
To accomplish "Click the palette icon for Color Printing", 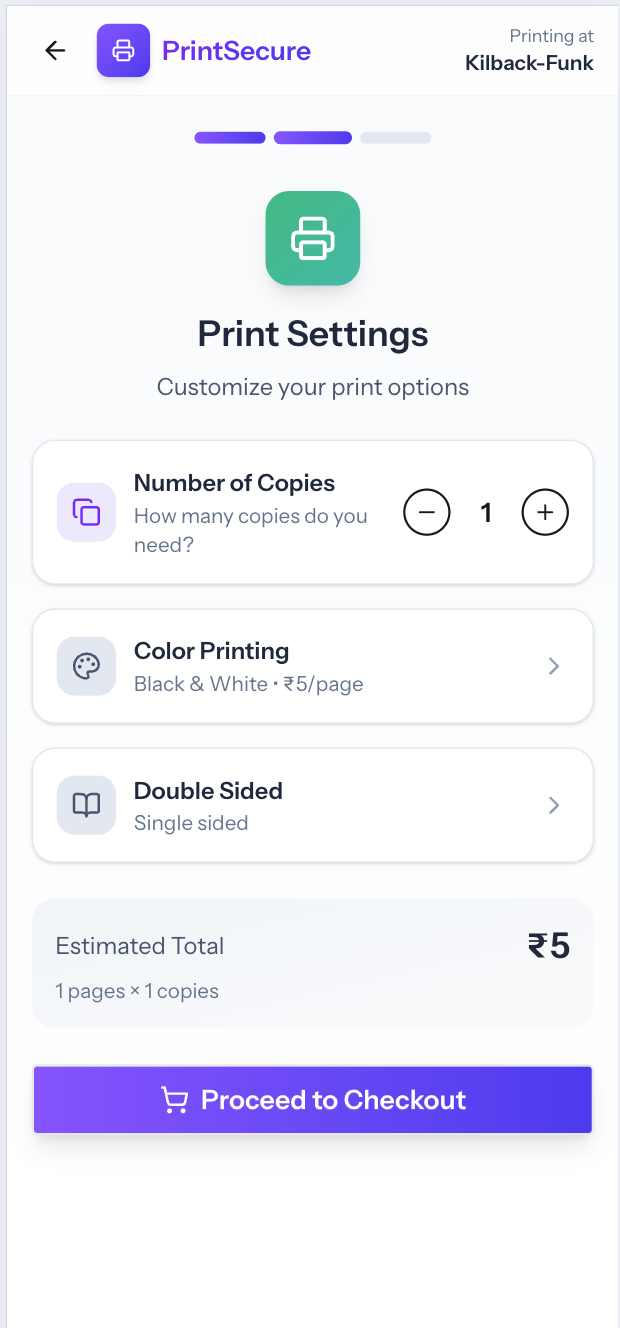I will [86, 666].
